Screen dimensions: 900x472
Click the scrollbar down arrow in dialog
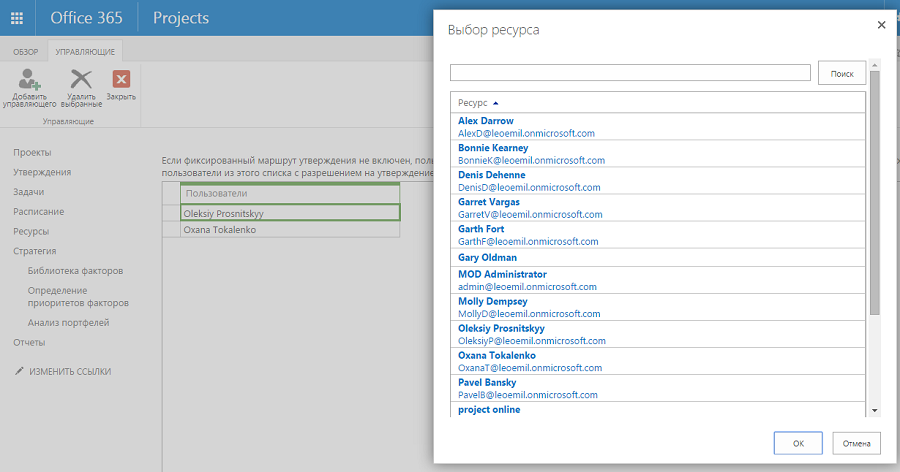(x=874, y=410)
